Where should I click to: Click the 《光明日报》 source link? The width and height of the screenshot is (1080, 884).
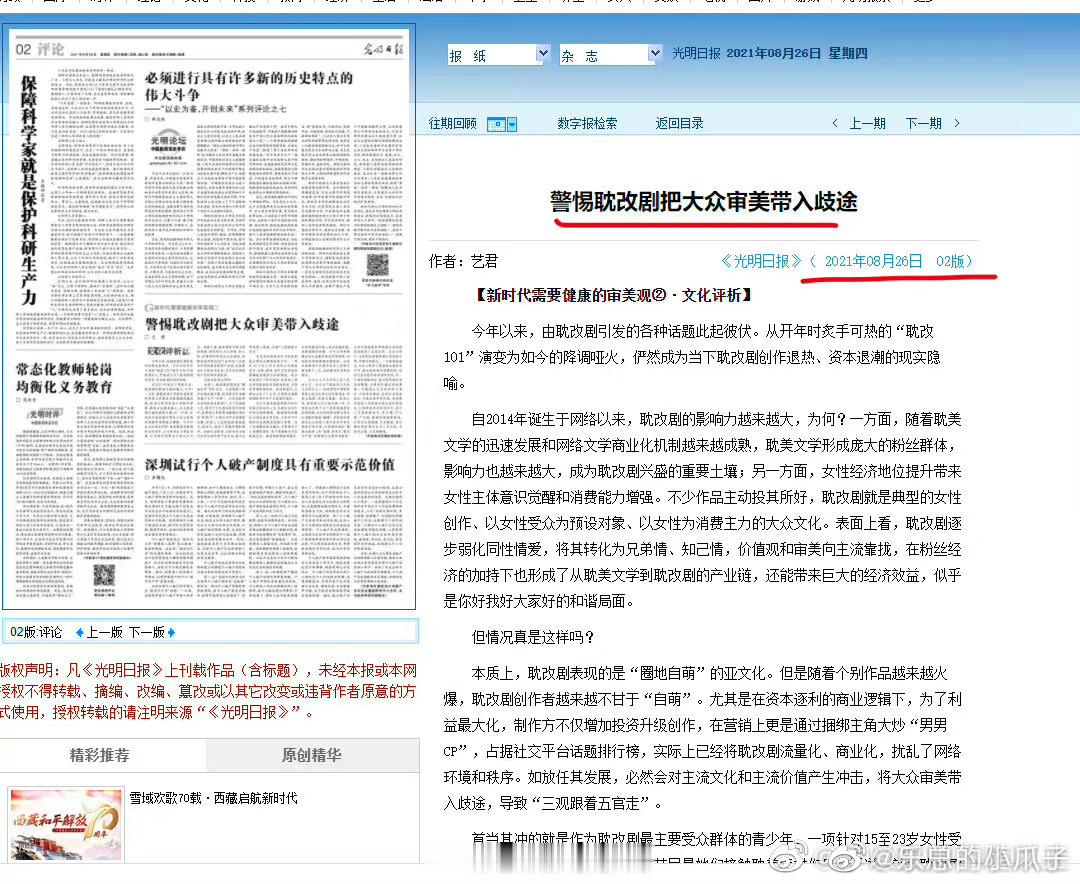(761, 261)
